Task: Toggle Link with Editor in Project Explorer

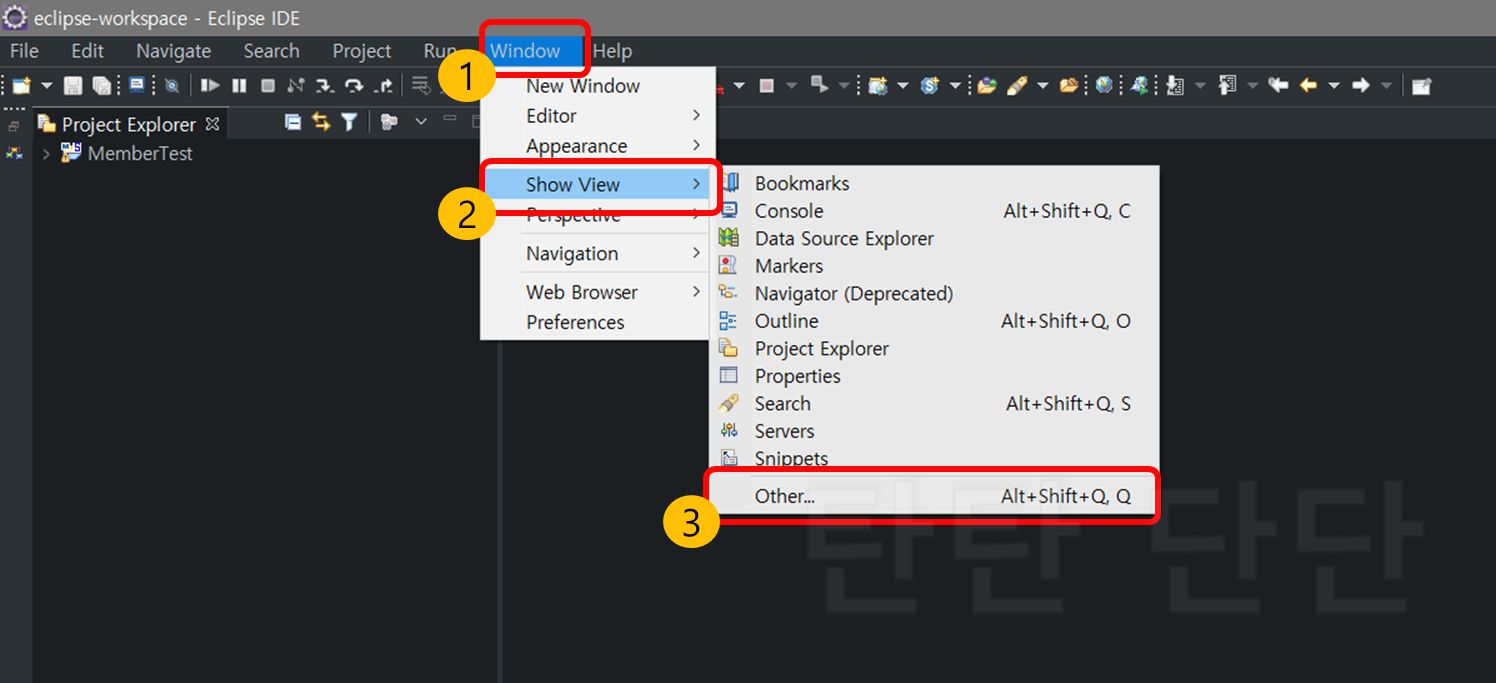Action: click(321, 122)
